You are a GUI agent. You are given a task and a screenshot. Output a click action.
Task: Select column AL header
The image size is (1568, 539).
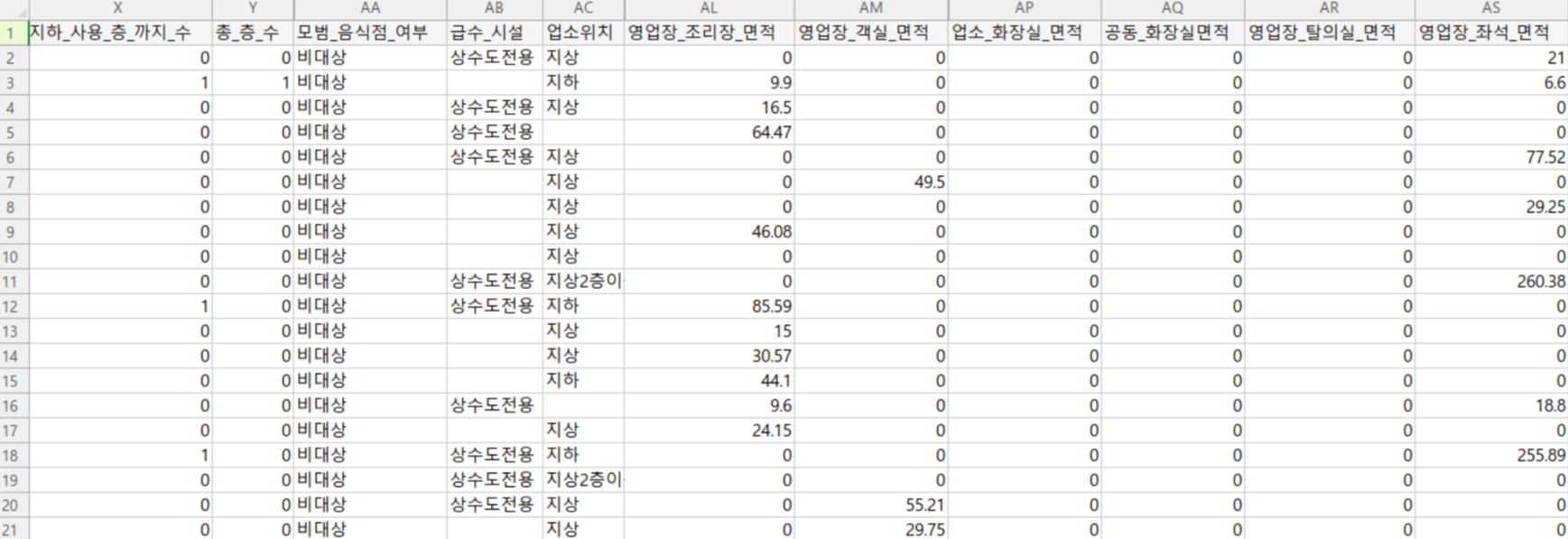click(x=710, y=8)
